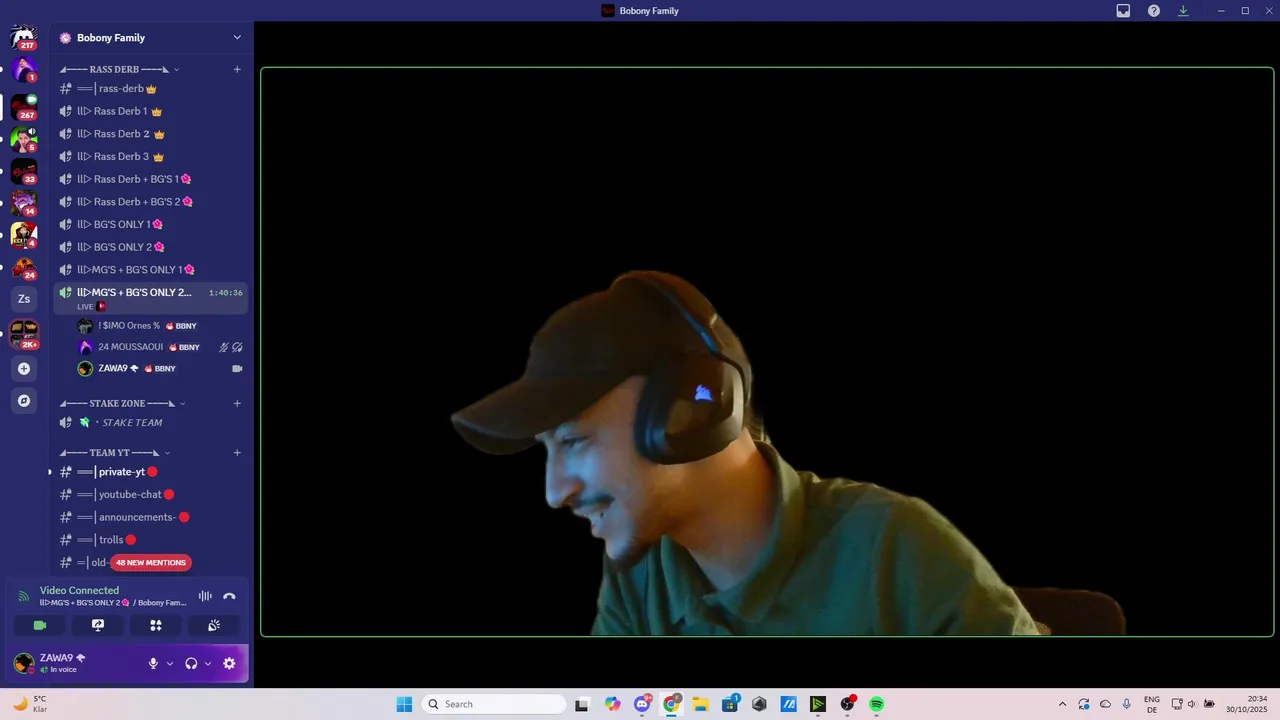Viewport: 1280px width, 720px height.
Task: Open the activities launcher button
Action: pyautogui.click(x=156, y=625)
